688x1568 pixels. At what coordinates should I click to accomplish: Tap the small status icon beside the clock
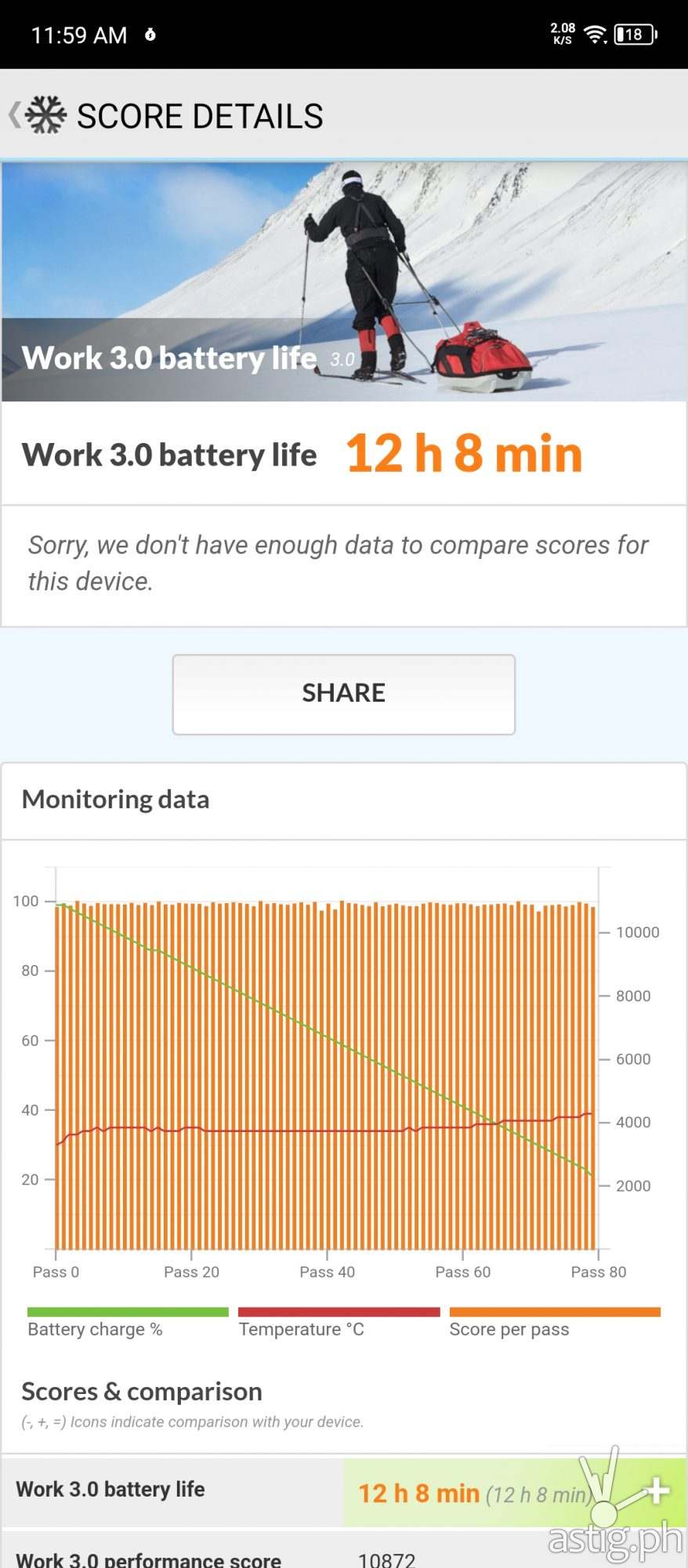150,35
